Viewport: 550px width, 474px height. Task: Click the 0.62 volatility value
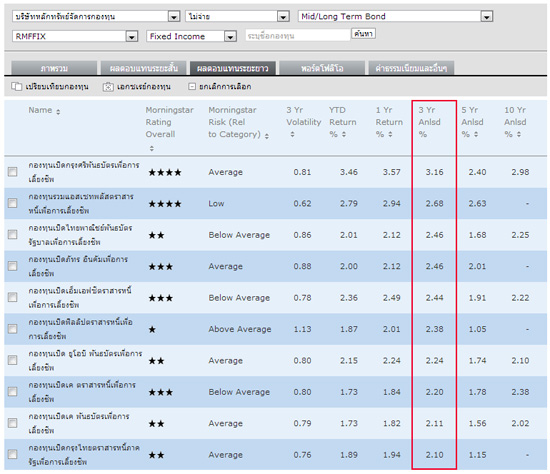coord(302,203)
